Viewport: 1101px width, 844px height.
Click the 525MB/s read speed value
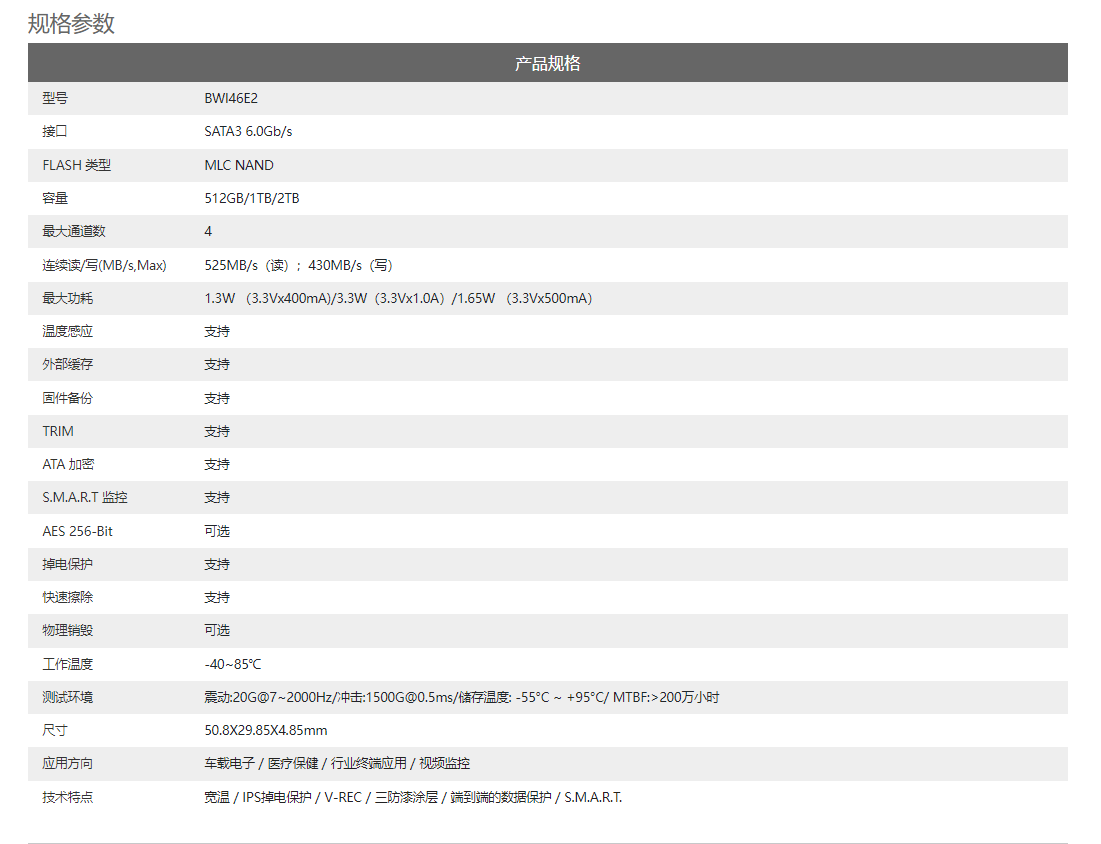coord(298,265)
